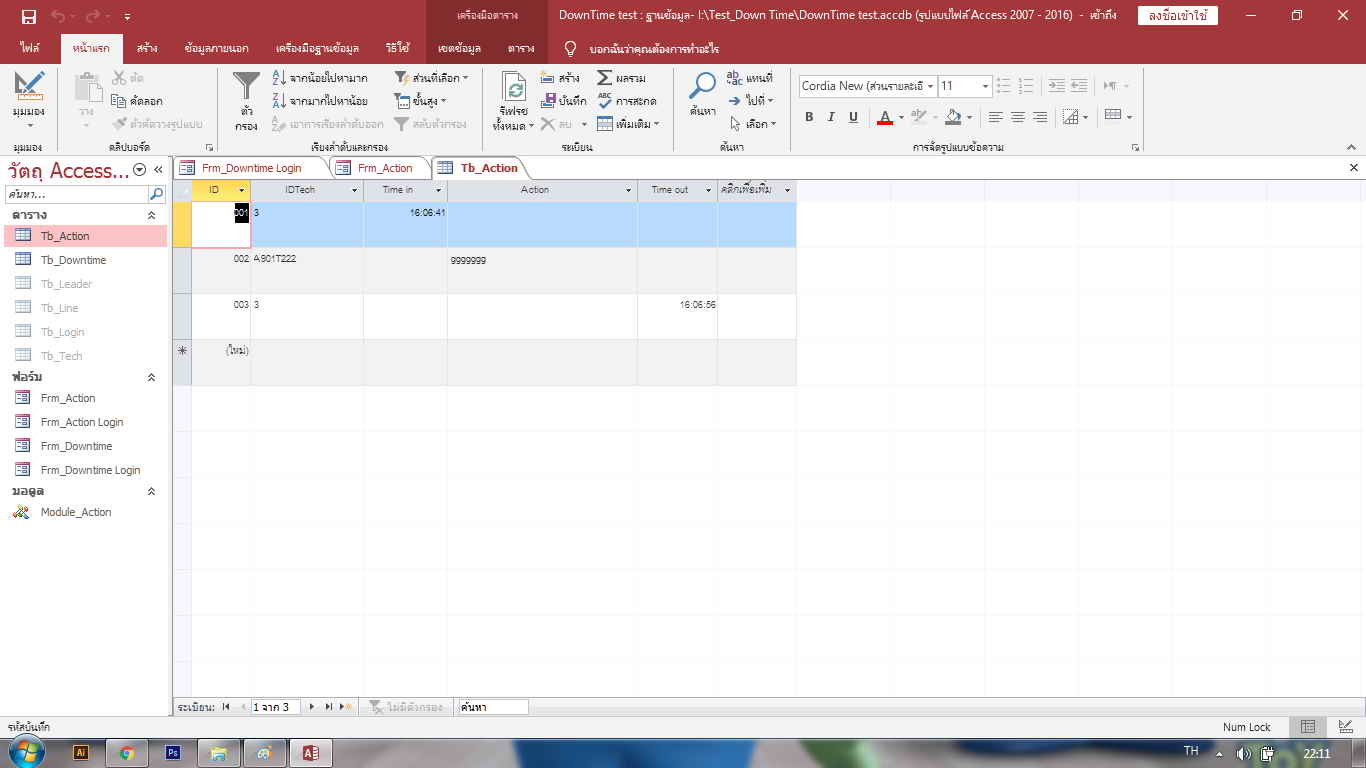Open font size dropdown showing 11
Image resolution: width=1366 pixels, height=768 pixels.
[985, 86]
